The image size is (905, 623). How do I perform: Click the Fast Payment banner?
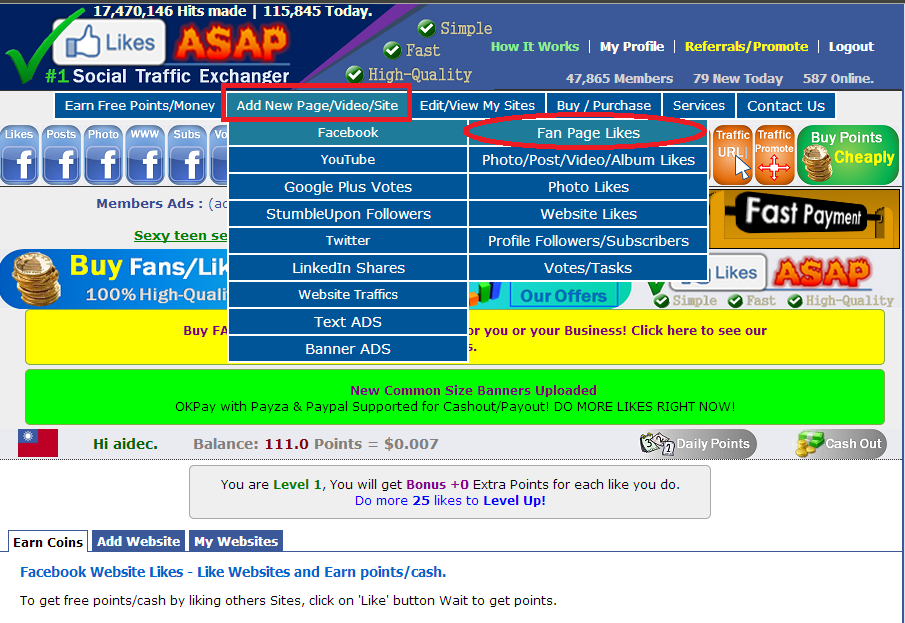[803, 219]
